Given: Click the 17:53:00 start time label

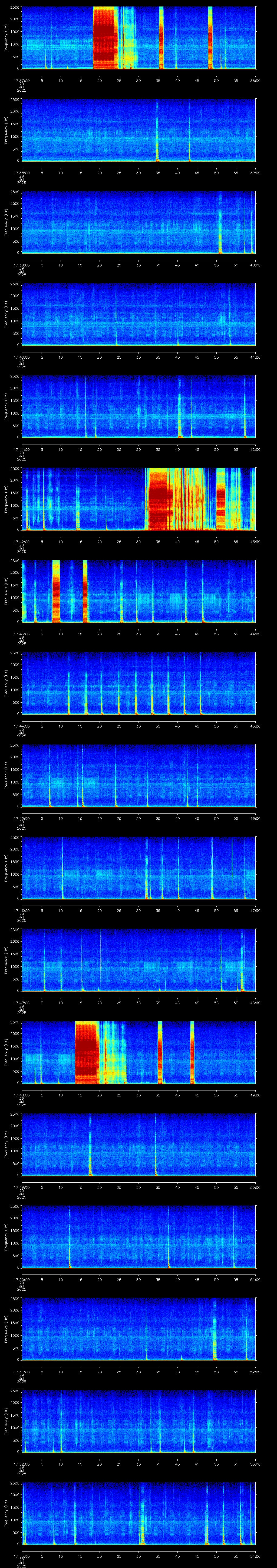Looking at the screenshot, I should point(21,1556).
